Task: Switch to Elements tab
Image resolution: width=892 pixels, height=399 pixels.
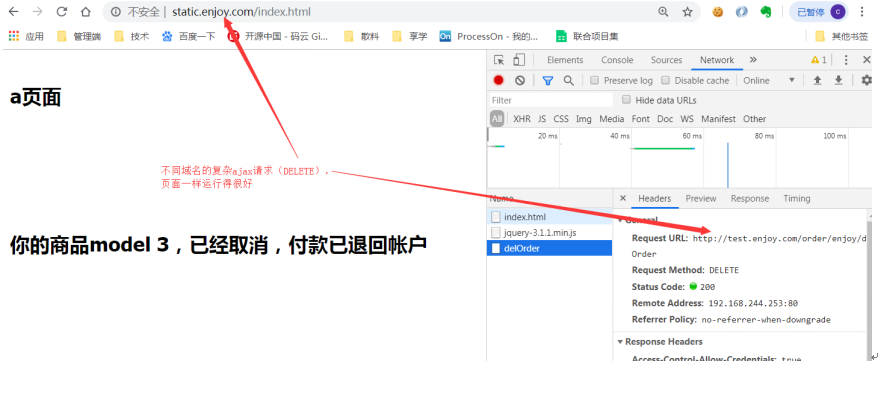Action: [x=565, y=60]
